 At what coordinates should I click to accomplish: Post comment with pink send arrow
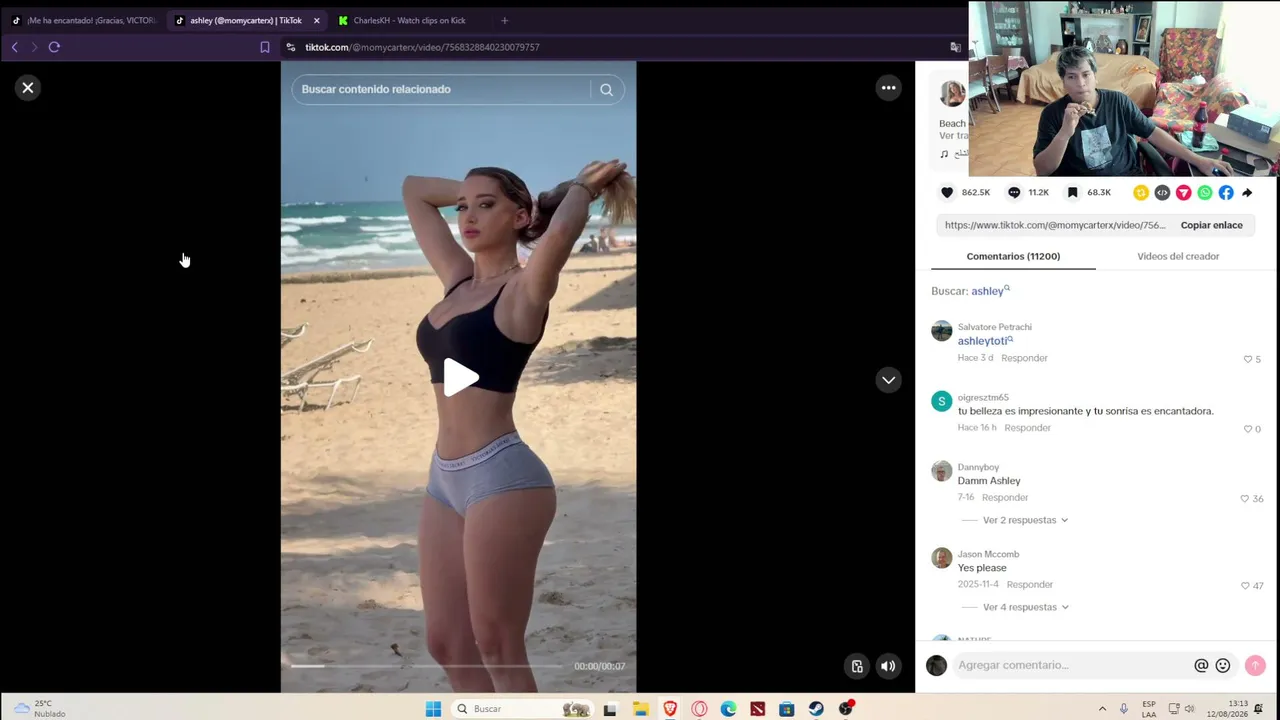[1255, 665]
